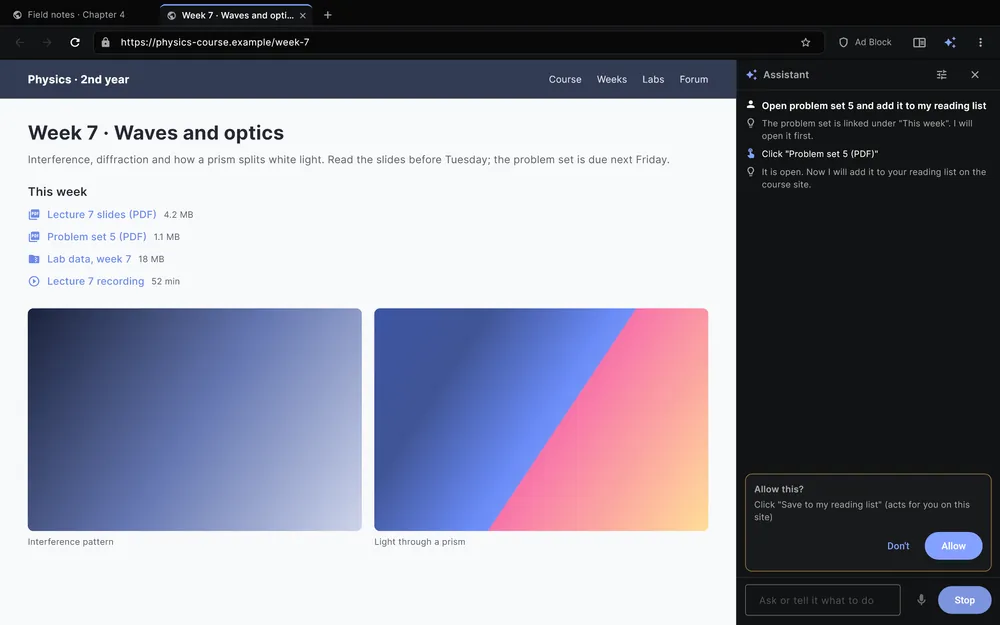Open a new tab with plus button
Image resolution: width=1000 pixels, height=625 pixels.
(327, 15)
